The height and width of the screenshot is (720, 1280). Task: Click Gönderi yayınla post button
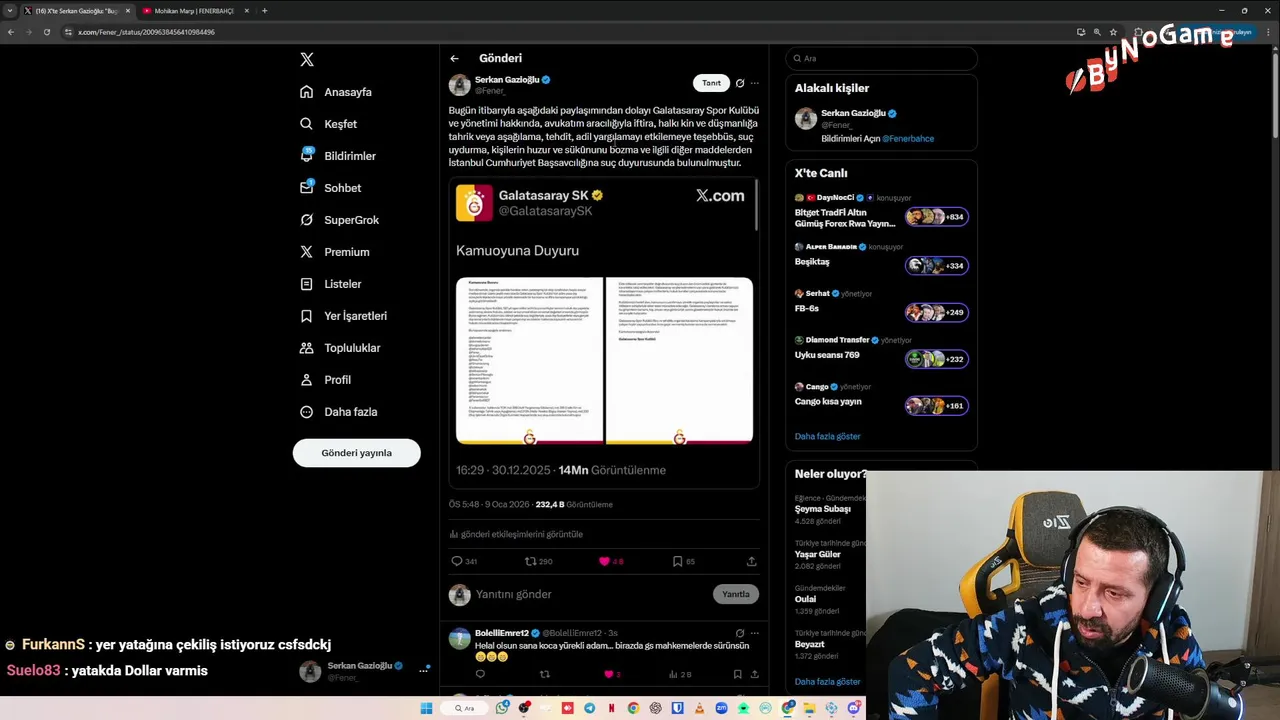[356, 453]
